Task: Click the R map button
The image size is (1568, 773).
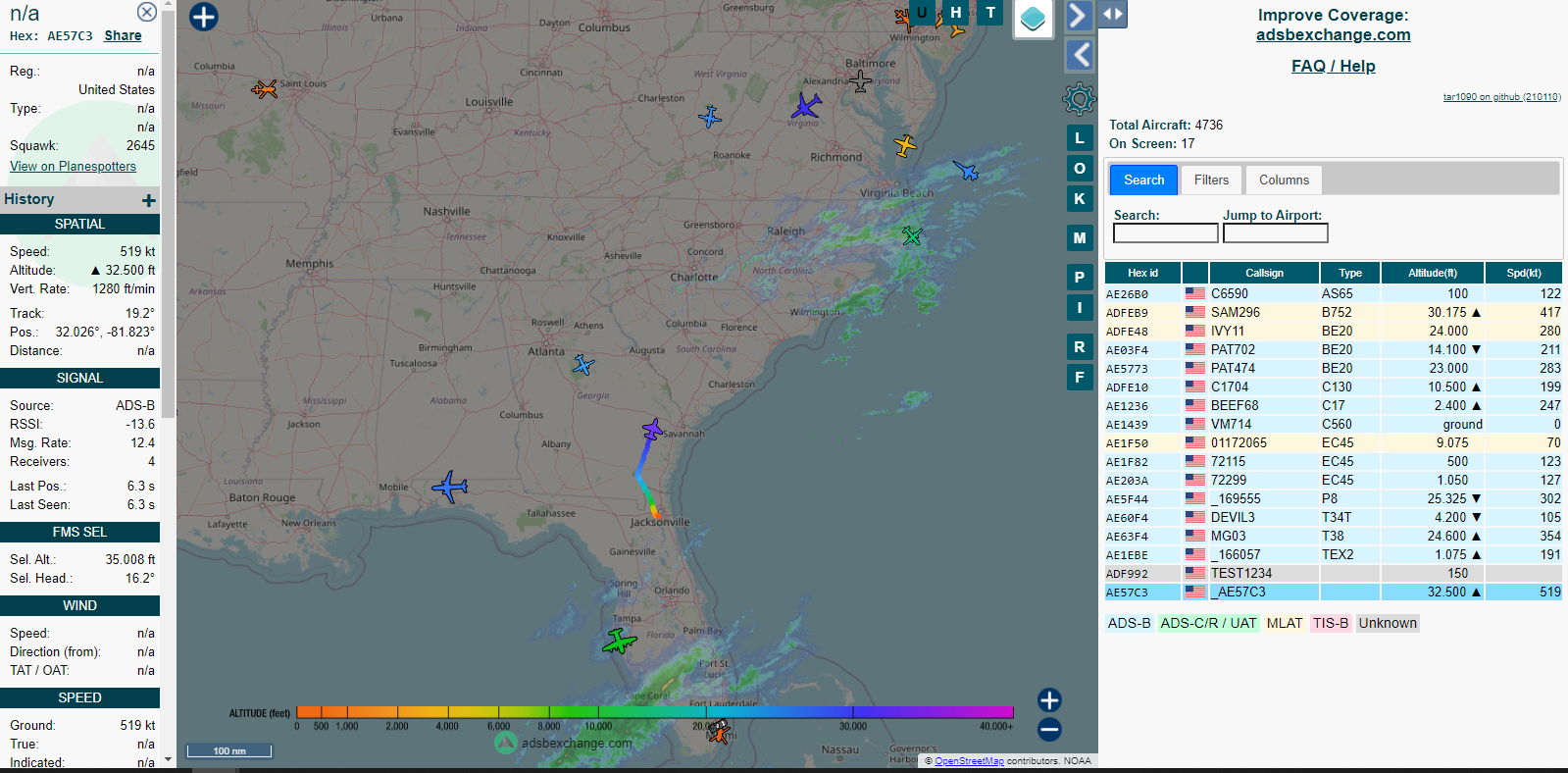Action: click(x=1080, y=347)
